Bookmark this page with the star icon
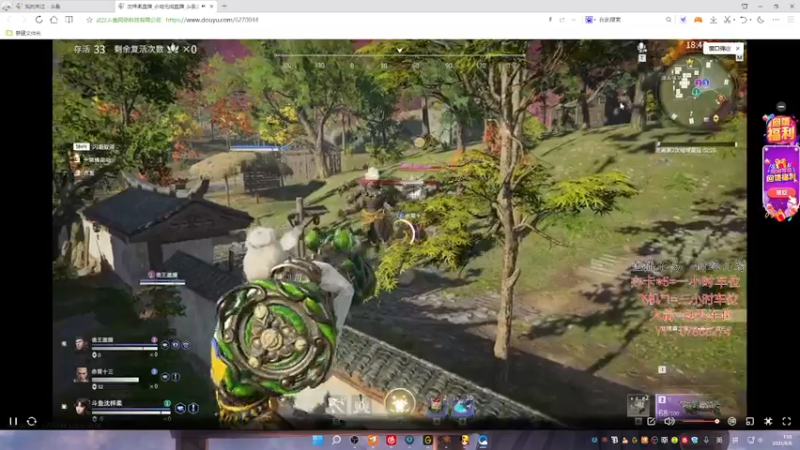Viewport: 800px width, 450px height. pos(89,20)
